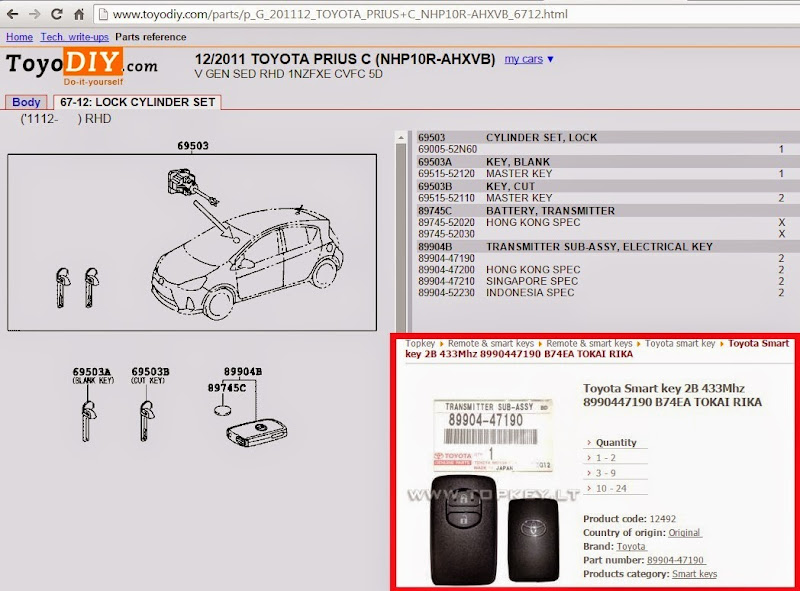This screenshot has width=800, height=591.
Task: Select Parts reference in top navigation
Action: [x=151, y=37]
